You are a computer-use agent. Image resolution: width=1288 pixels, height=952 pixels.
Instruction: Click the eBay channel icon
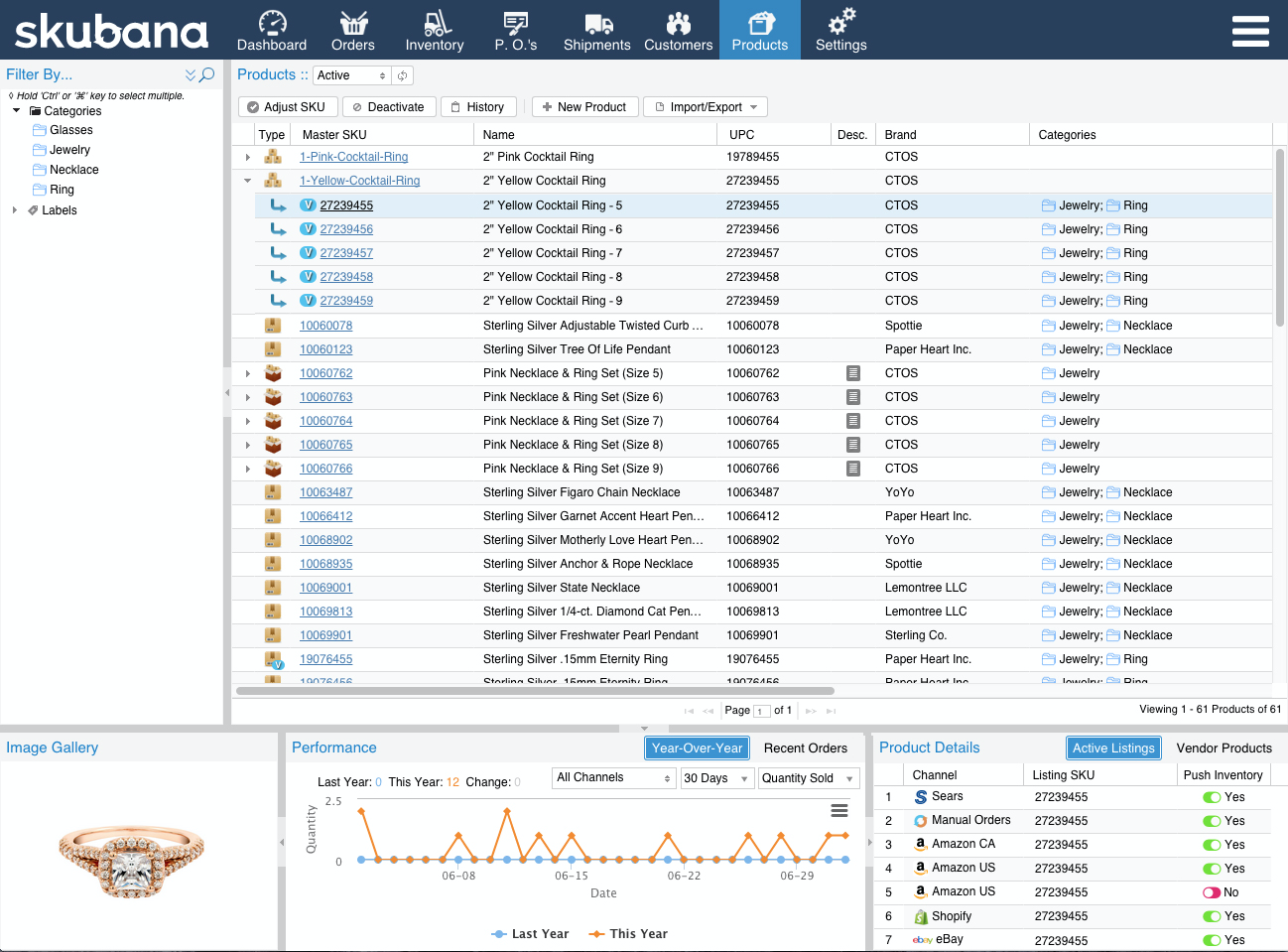click(922, 940)
